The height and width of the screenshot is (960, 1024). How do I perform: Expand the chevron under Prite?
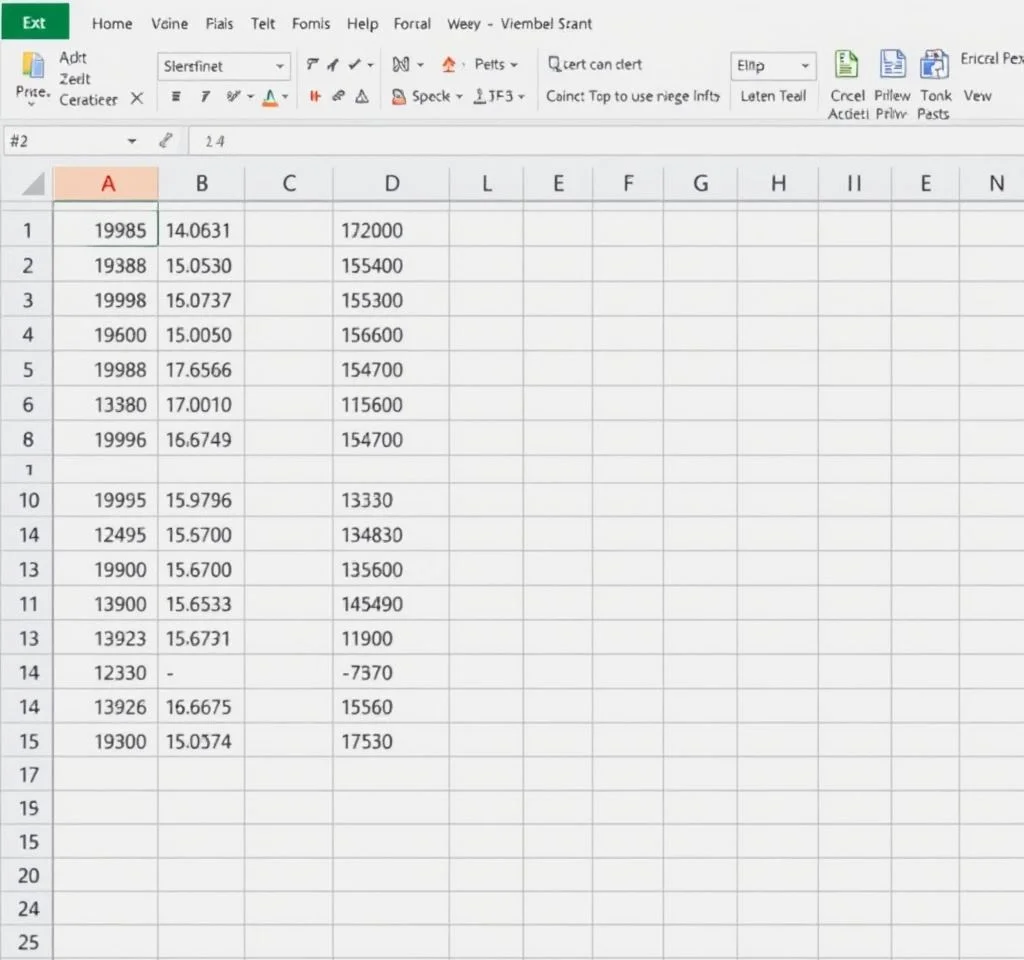click(x=31, y=104)
